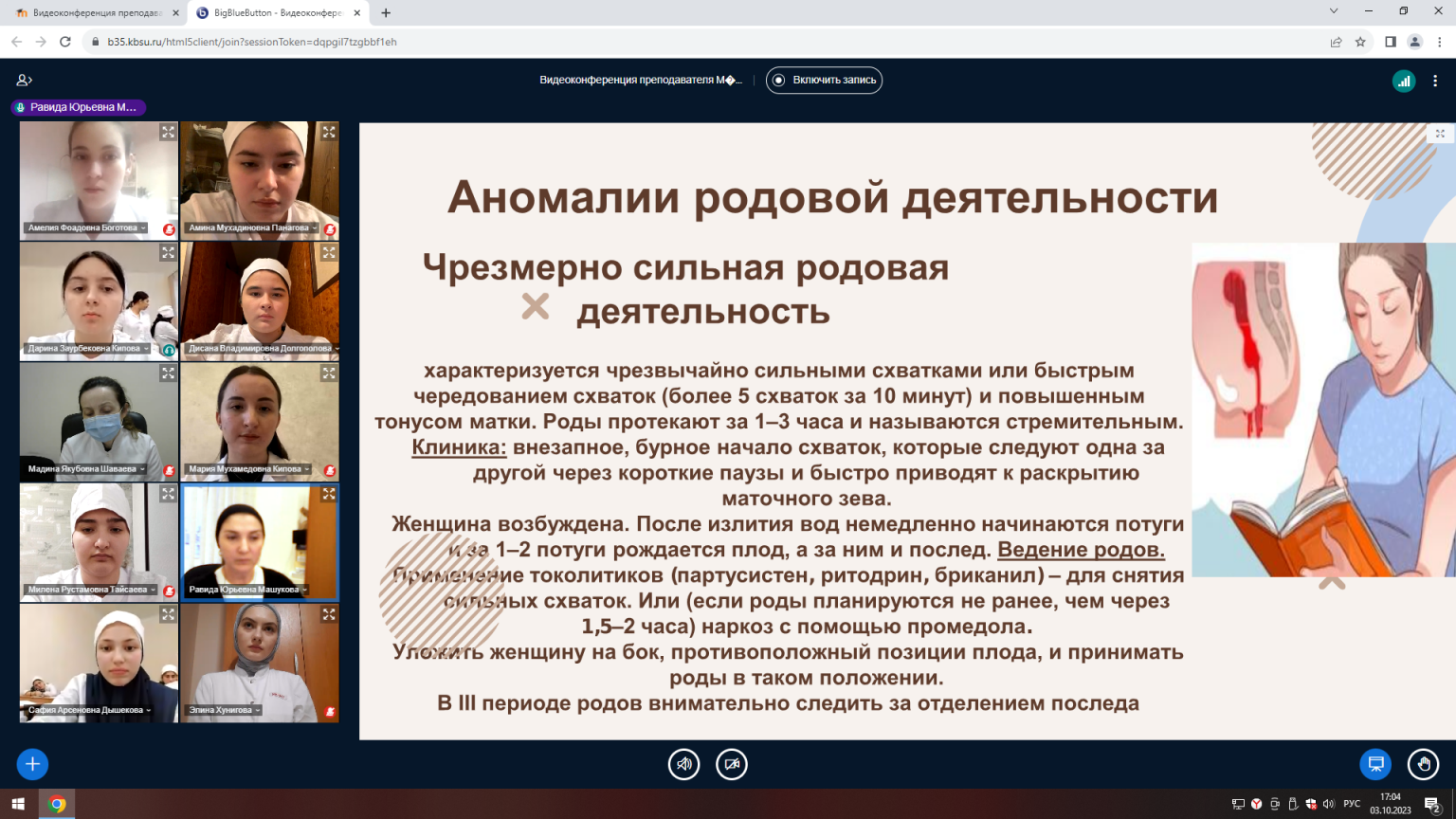Close the BigBlueButton browser tab
The image size is (1456, 819).
[357, 13]
